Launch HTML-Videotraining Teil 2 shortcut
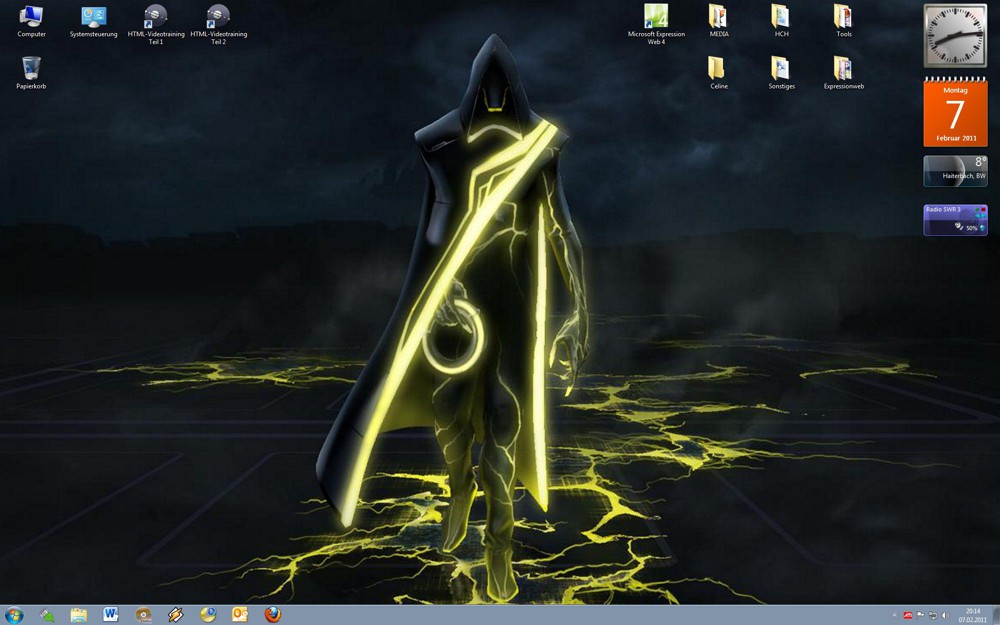Viewport: 1000px width, 625px height. (x=218, y=17)
